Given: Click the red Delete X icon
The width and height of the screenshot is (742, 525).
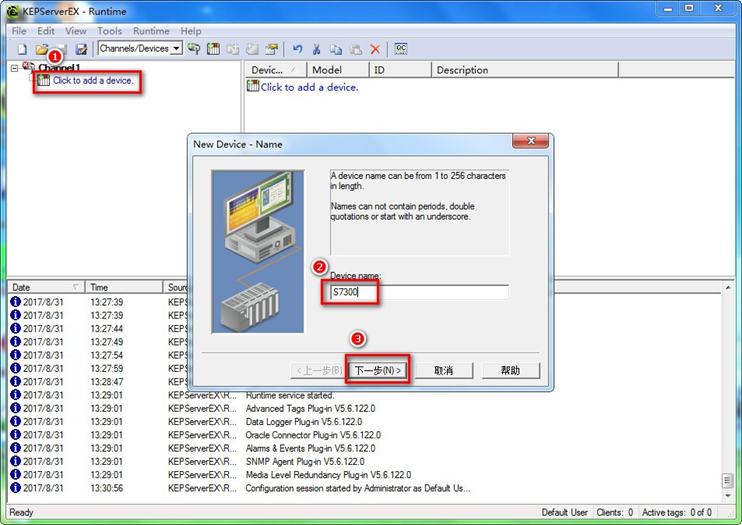Looking at the screenshot, I should [375, 49].
